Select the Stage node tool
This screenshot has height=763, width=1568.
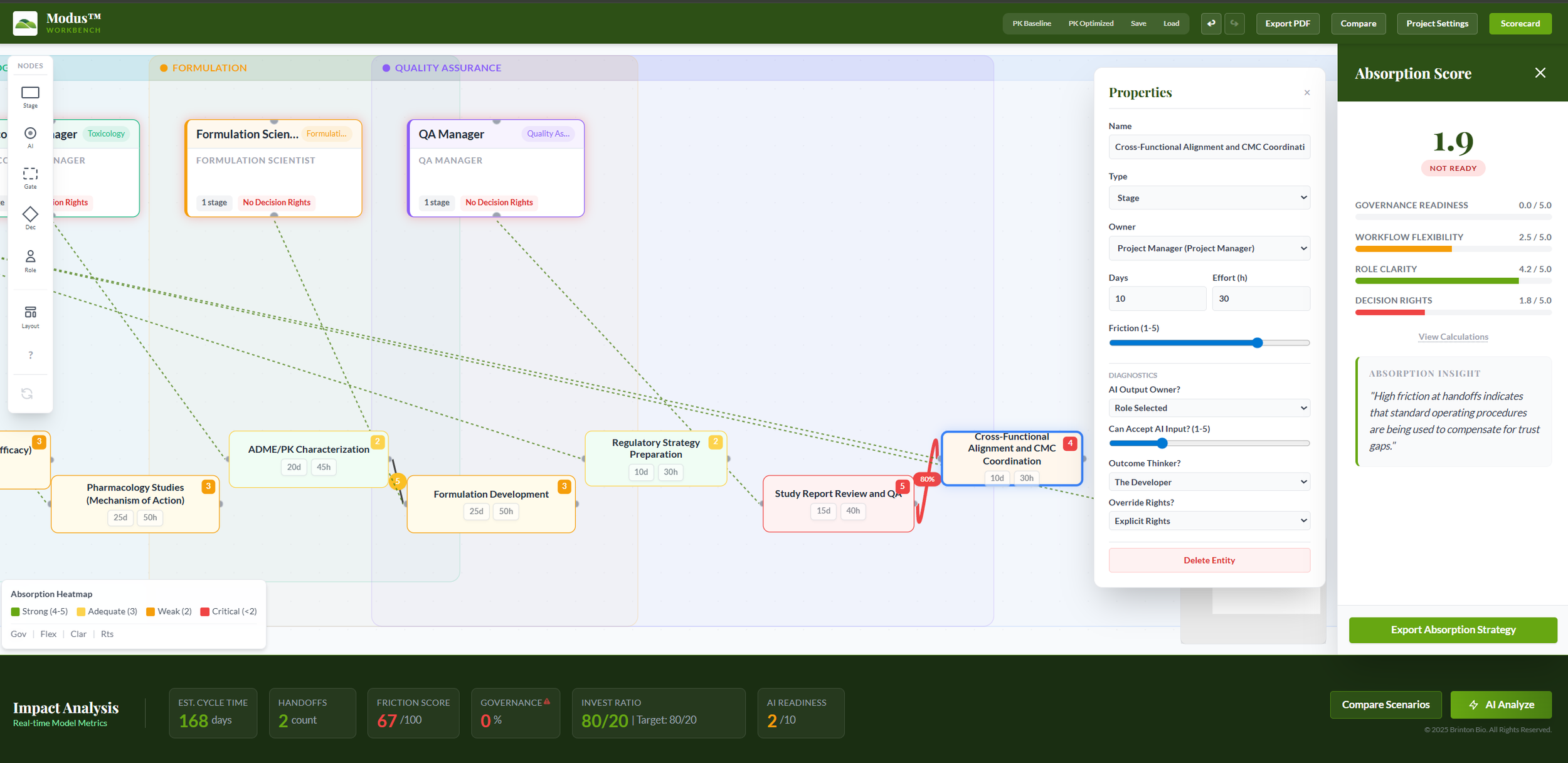[x=30, y=97]
